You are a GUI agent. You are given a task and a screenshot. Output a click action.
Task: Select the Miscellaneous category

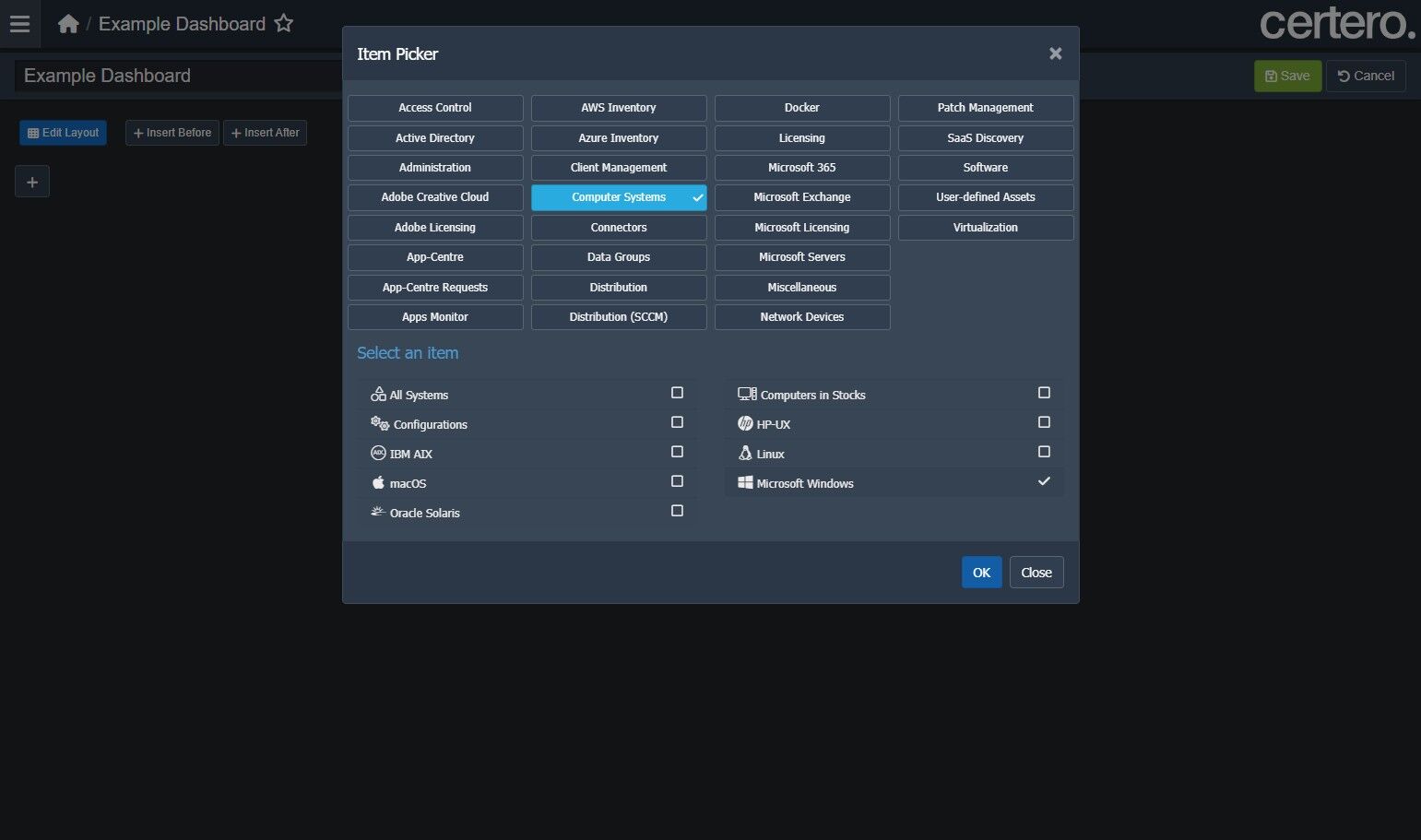[802, 288]
